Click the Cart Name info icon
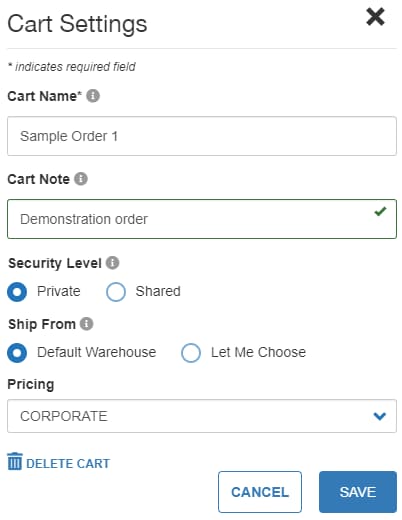 pyautogui.click(x=93, y=96)
